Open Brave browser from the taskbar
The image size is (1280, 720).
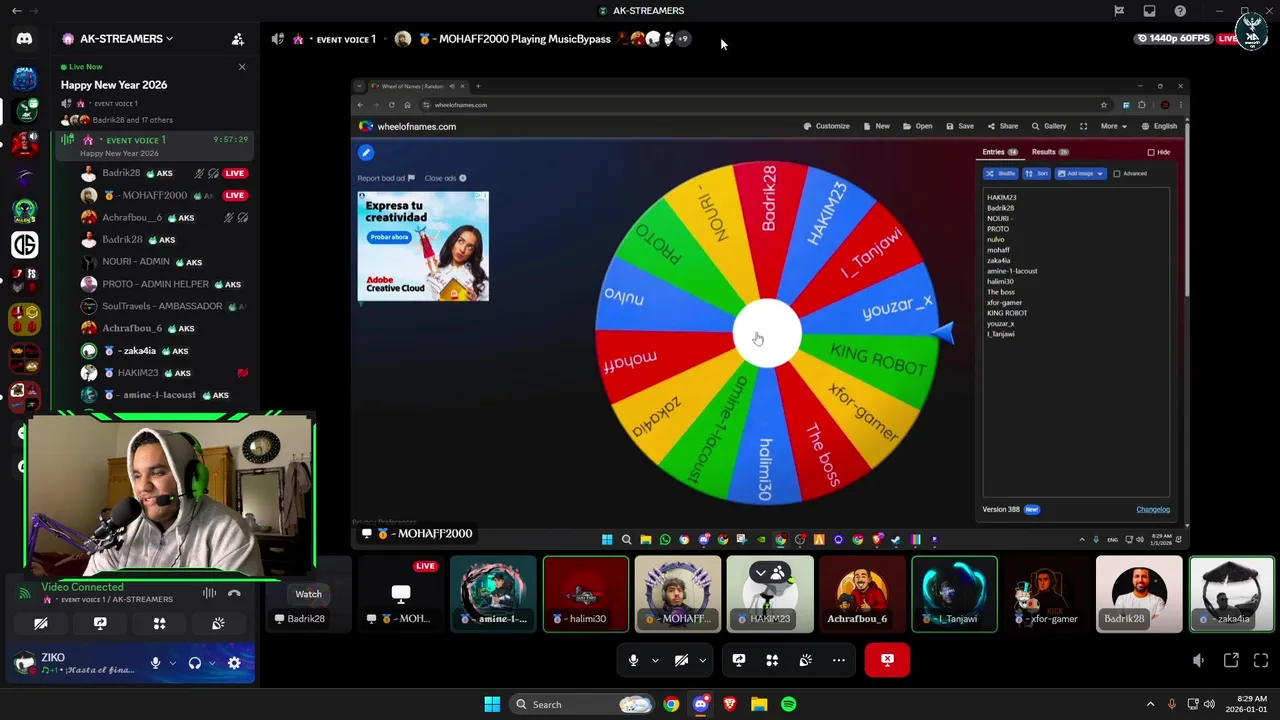pyautogui.click(x=729, y=704)
